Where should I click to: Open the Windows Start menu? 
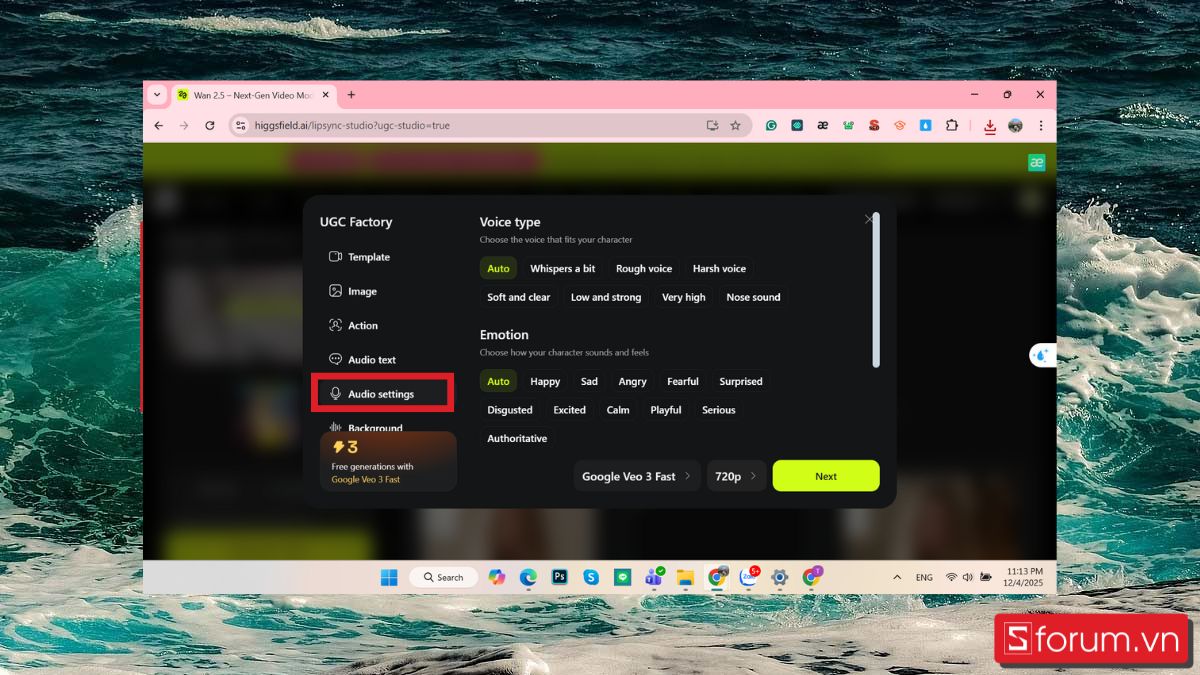(389, 577)
